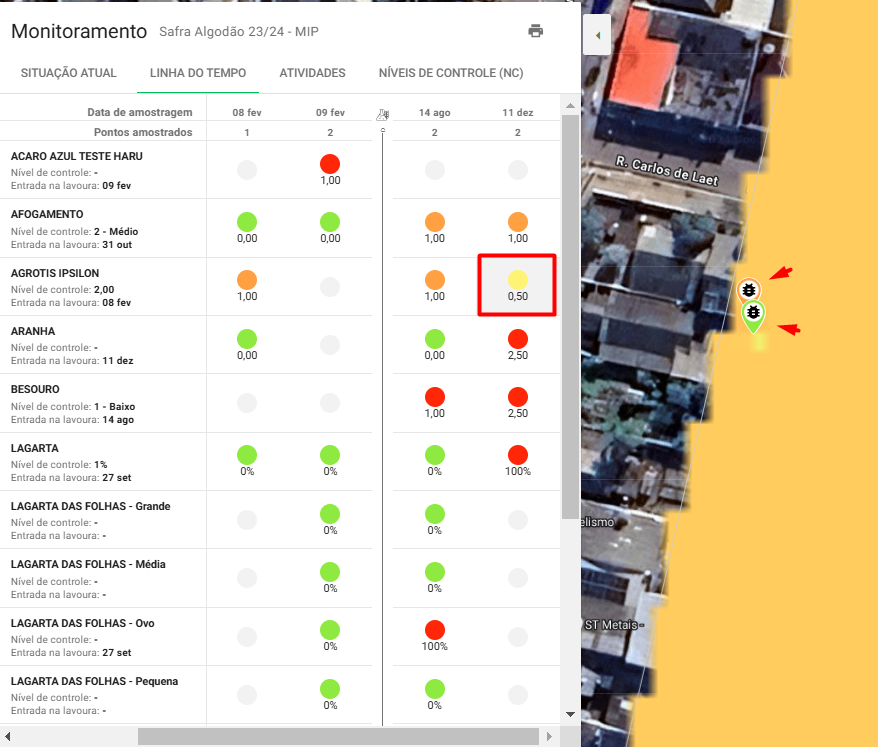Click the 11 dez sampling date column header
The image size is (878, 747).
point(517,113)
